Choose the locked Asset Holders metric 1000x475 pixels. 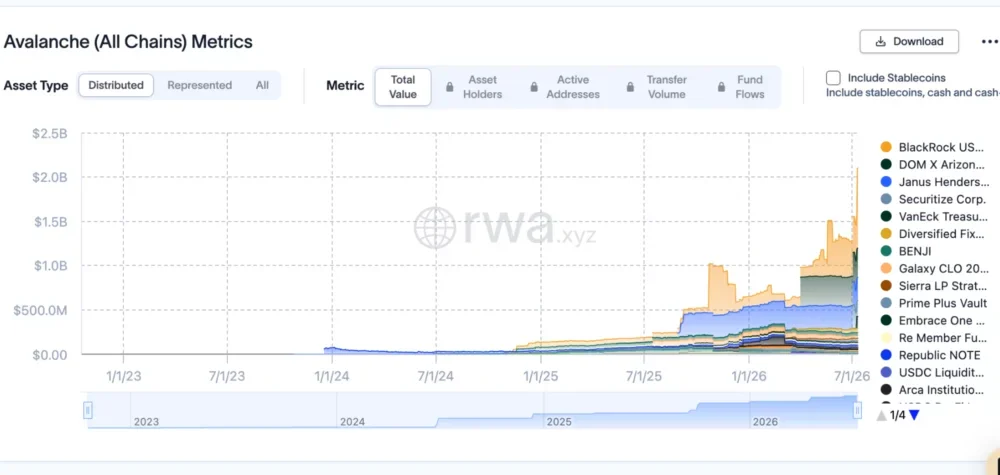click(475, 87)
